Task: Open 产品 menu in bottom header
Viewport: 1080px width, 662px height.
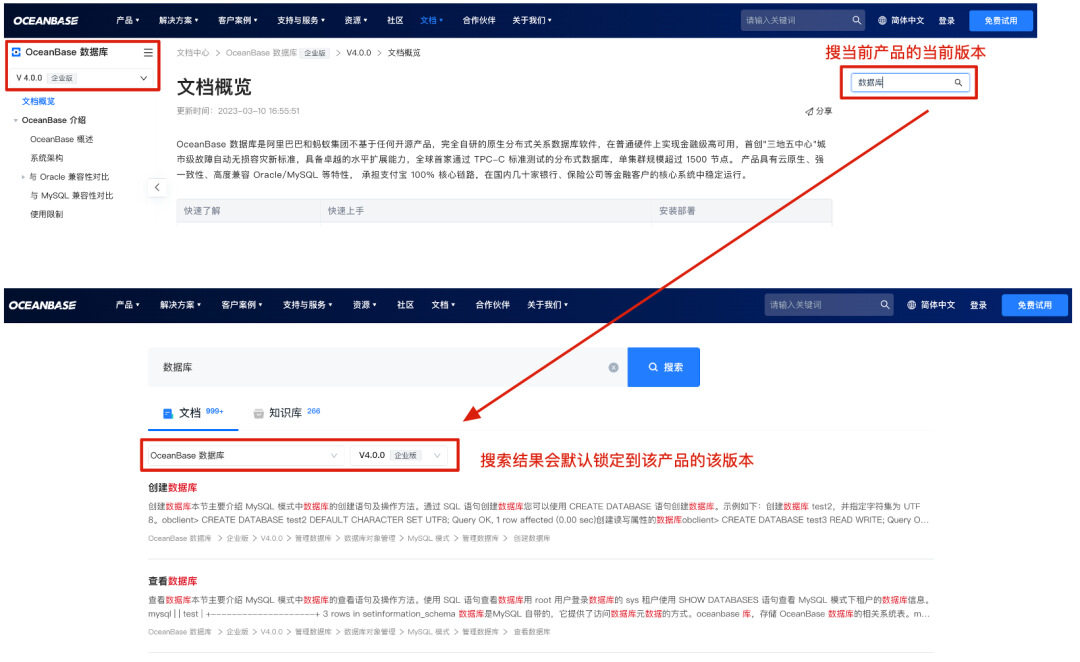Action: 127,305
